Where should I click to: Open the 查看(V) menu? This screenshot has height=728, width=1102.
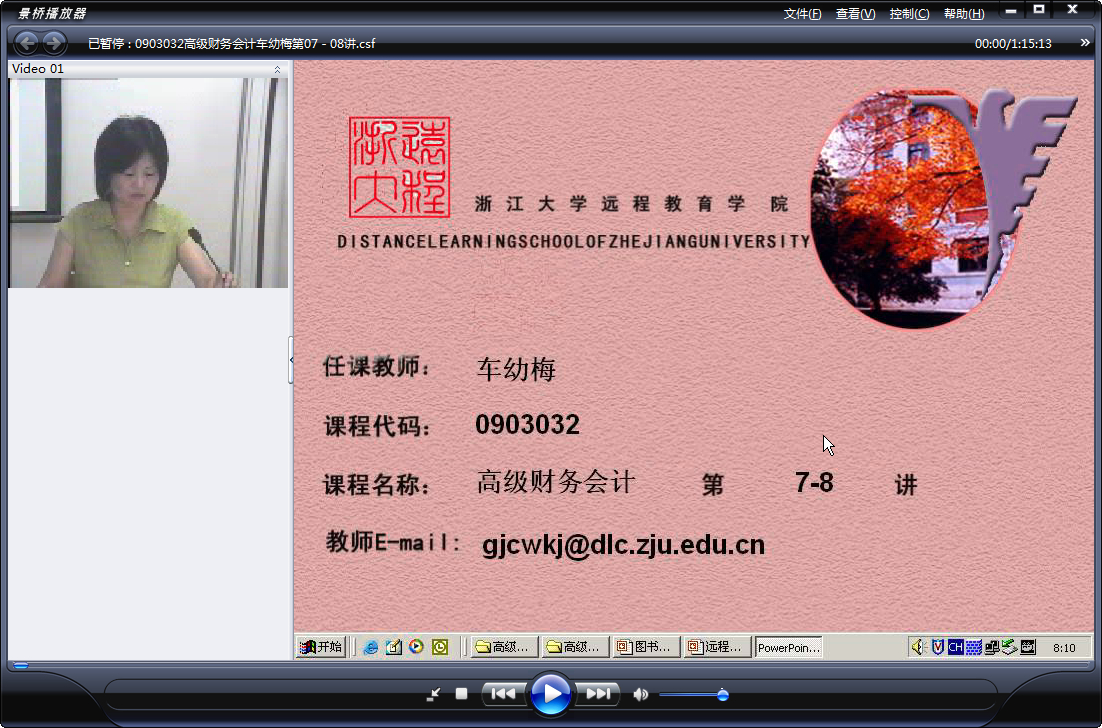click(855, 13)
